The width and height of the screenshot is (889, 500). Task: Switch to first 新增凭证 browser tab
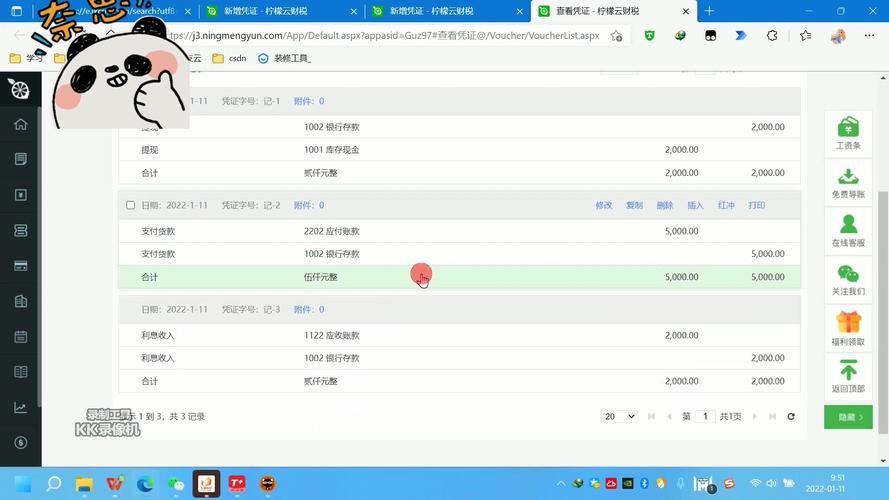point(282,11)
